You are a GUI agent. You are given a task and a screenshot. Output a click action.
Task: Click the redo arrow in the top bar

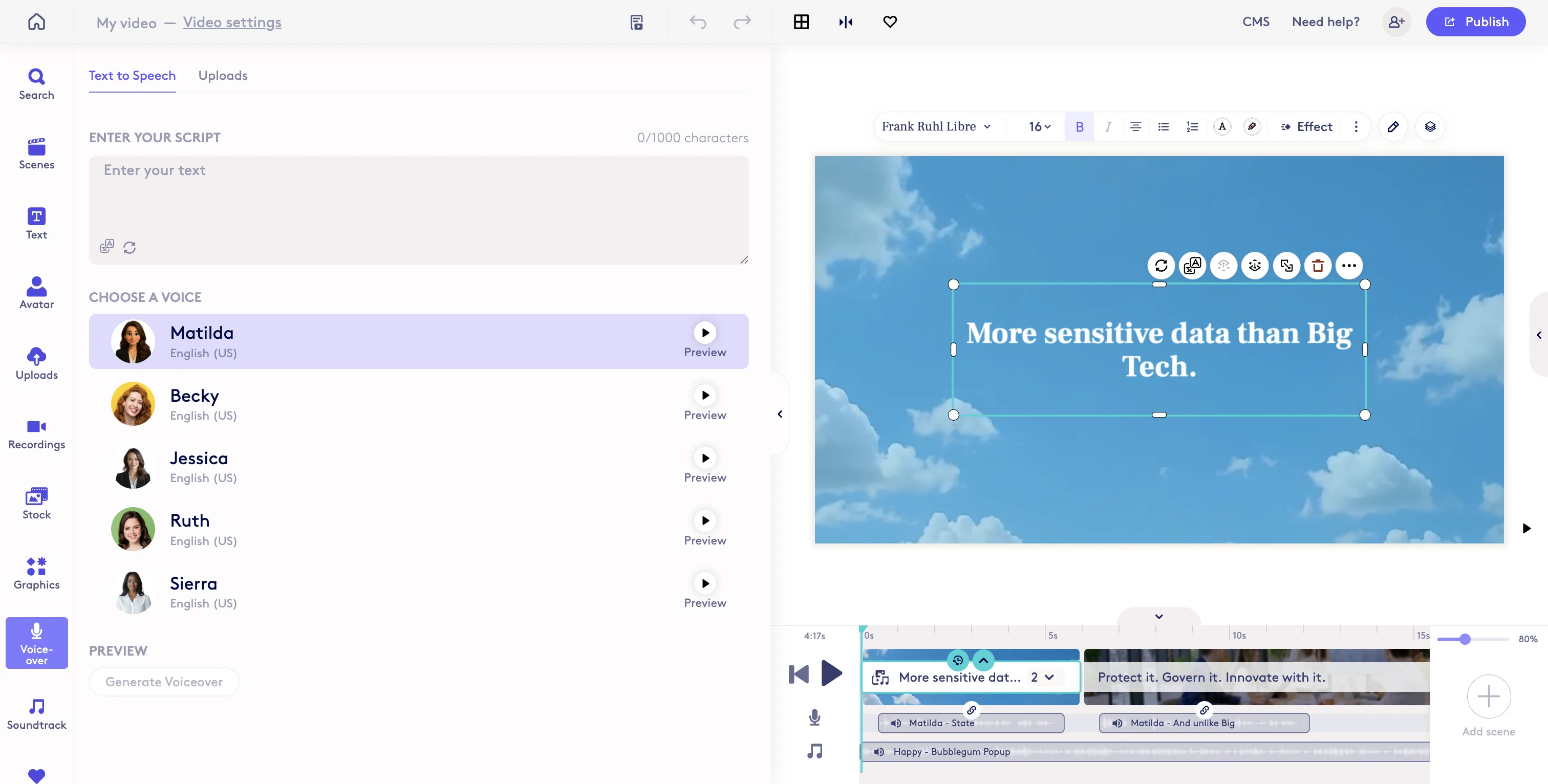(742, 22)
